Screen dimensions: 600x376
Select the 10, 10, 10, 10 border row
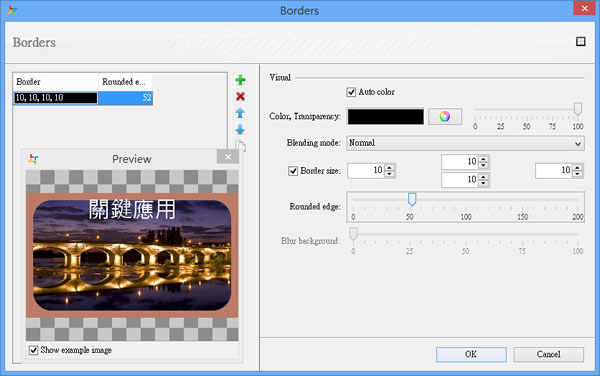click(83, 98)
